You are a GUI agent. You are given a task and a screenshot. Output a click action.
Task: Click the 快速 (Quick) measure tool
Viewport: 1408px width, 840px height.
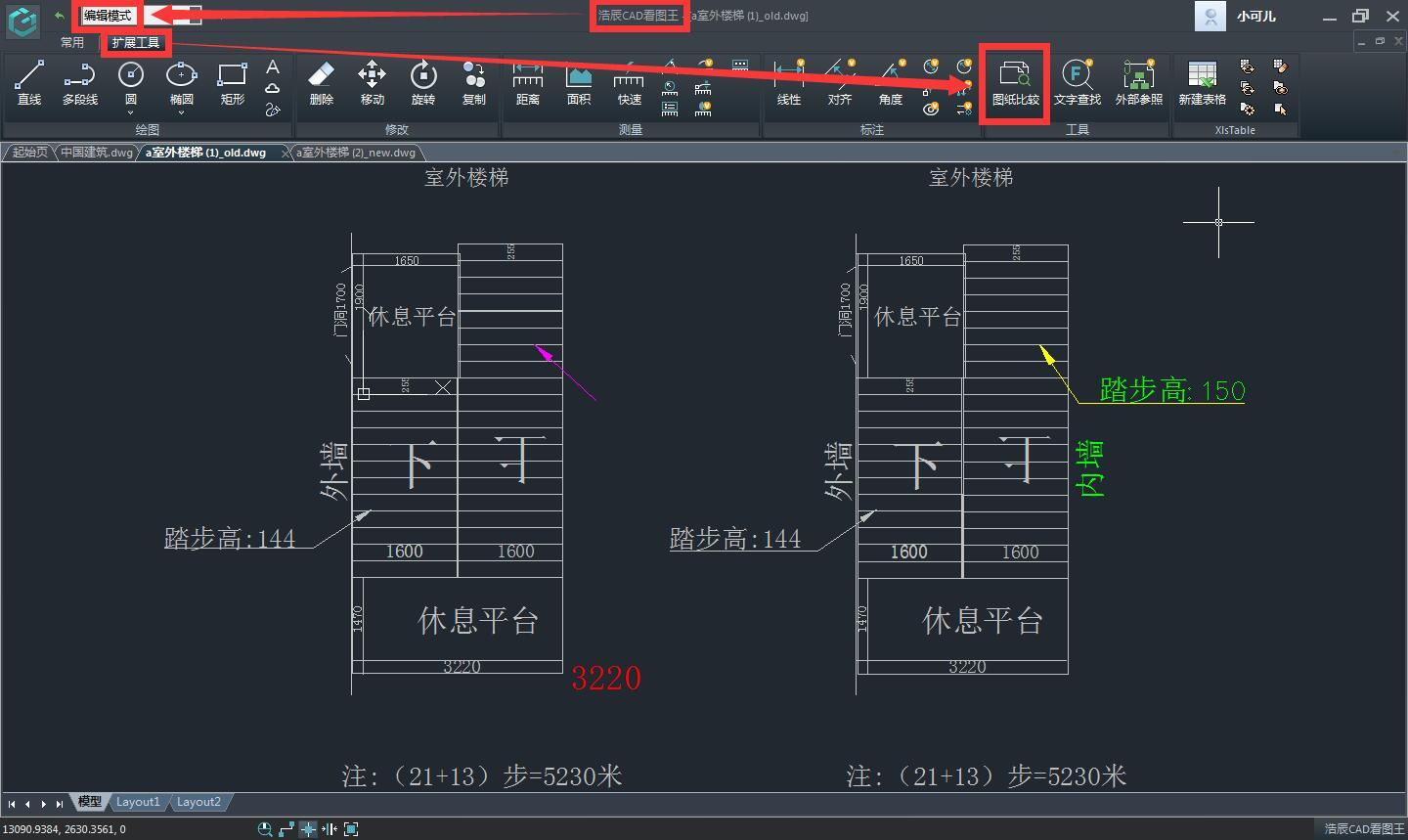pos(630,82)
